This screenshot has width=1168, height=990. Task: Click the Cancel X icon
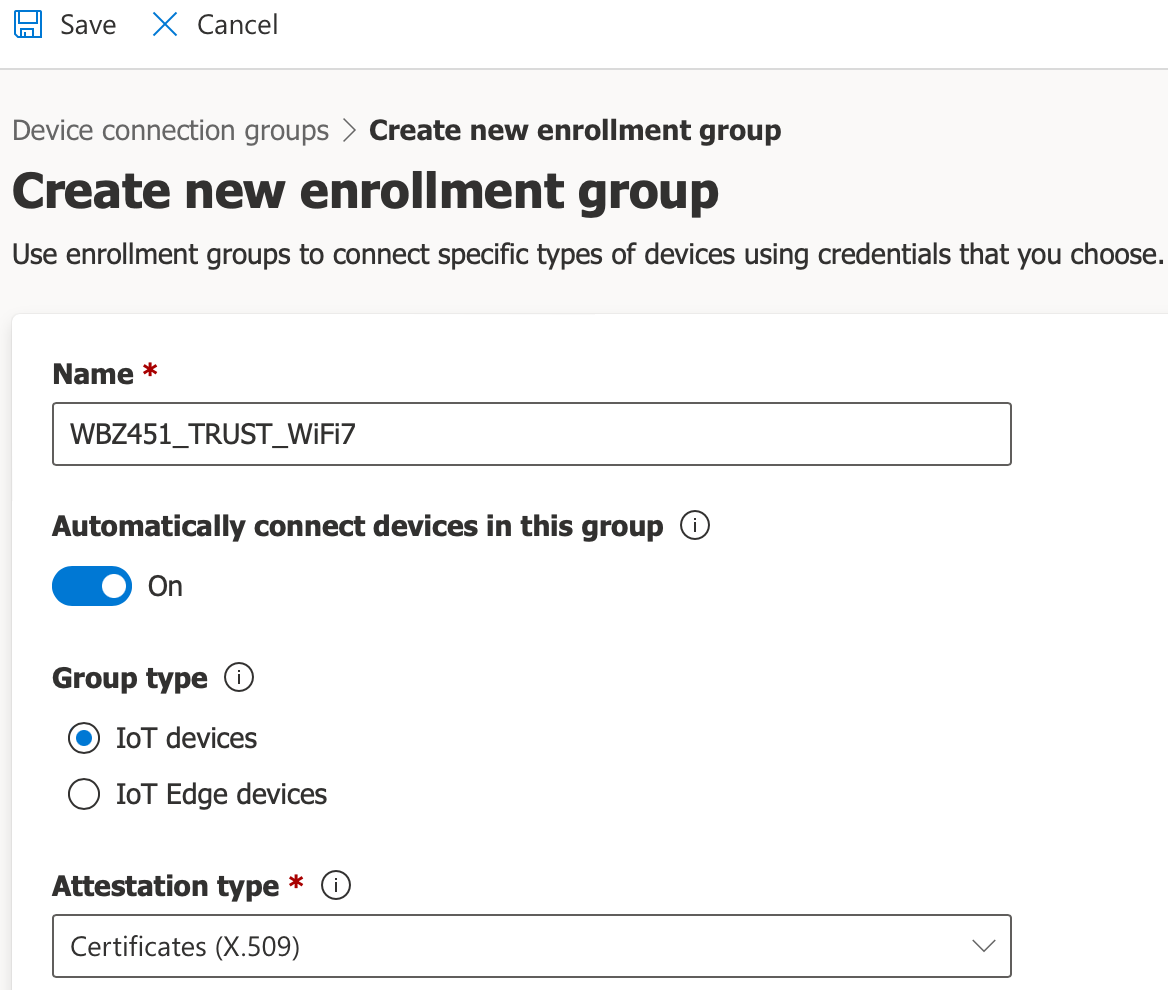[x=165, y=24]
